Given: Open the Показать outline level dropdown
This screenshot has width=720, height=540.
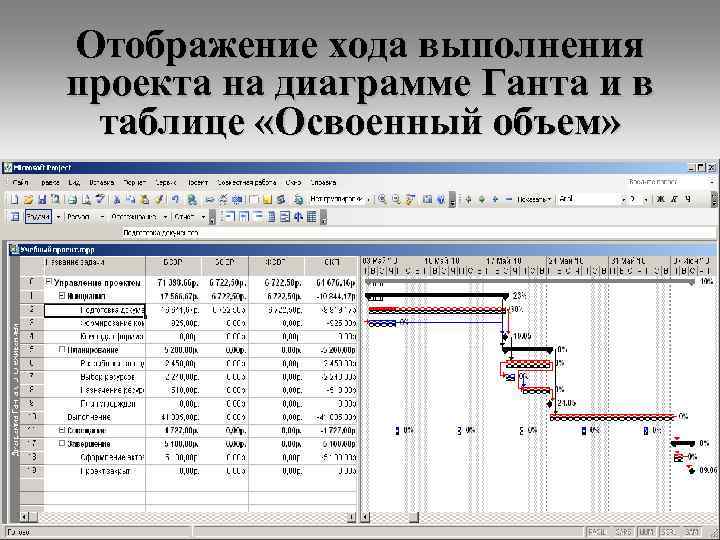Looking at the screenshot, I should [534, 199].
